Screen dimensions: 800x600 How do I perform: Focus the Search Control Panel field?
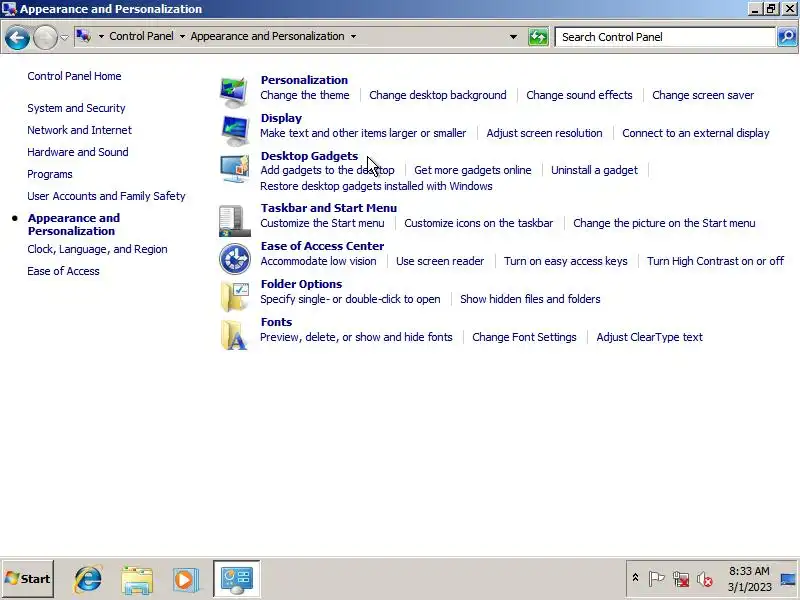[x=665, y=37]
